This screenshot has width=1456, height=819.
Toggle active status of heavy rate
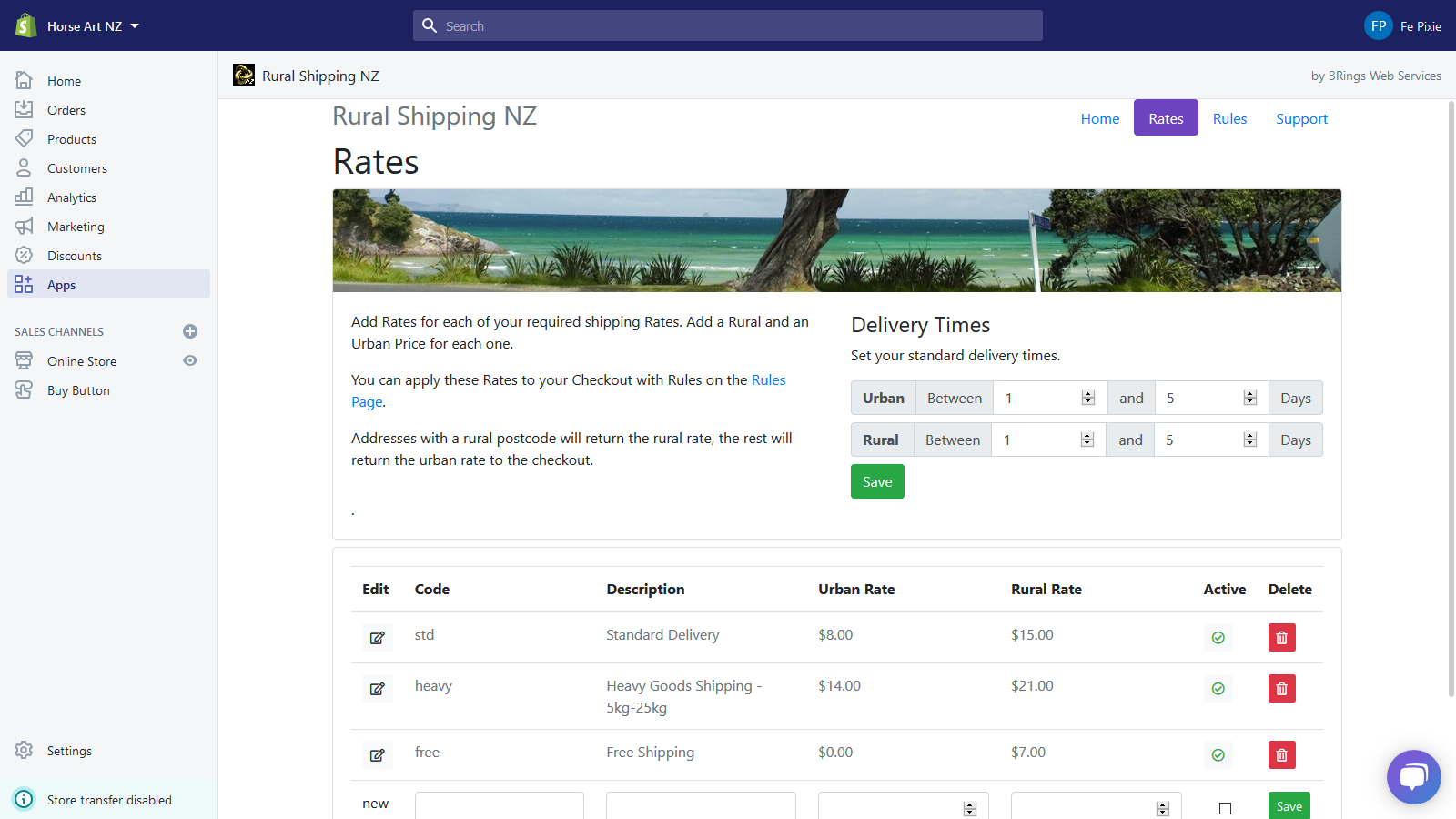click(1218, 689)
